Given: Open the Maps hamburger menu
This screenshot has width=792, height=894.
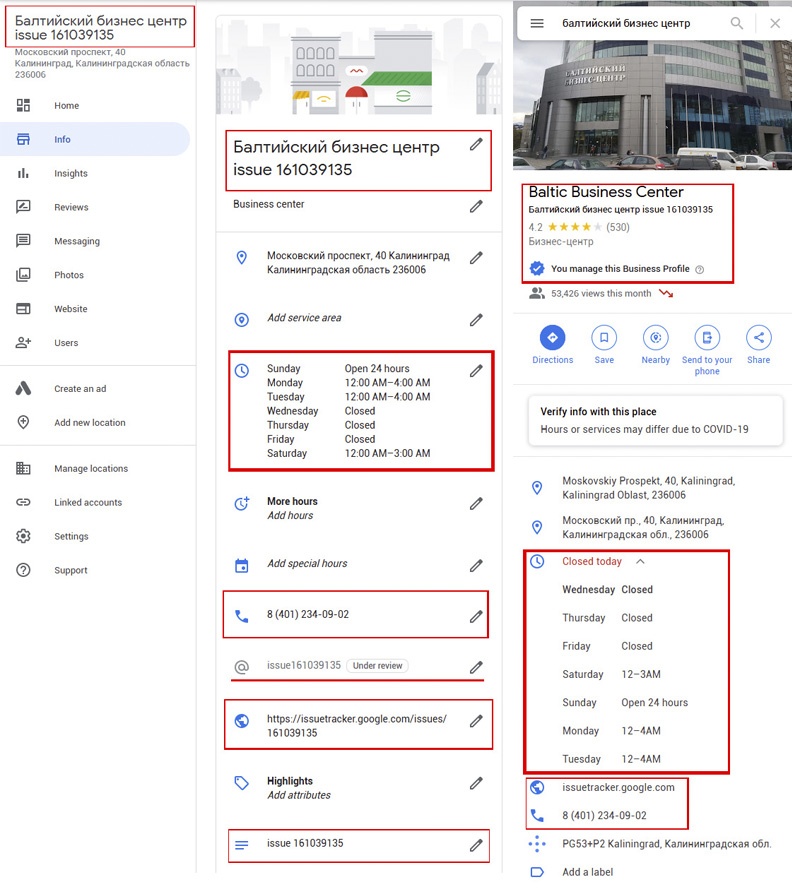Looking at the screenshot, I should coord(537,23).
